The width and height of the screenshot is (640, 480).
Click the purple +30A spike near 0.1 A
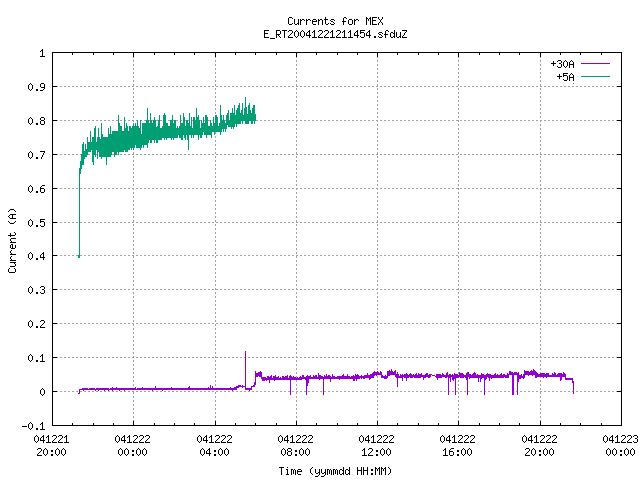(x=245, y=367)
